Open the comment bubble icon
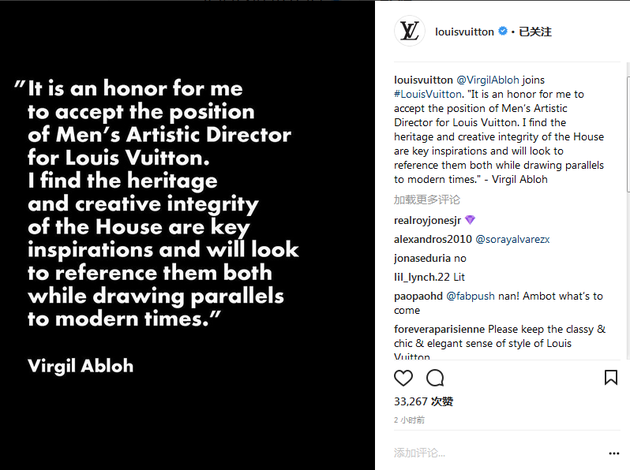Image resolution: width=630 pixels, height=470 pixels. click(x=435, y=378)
